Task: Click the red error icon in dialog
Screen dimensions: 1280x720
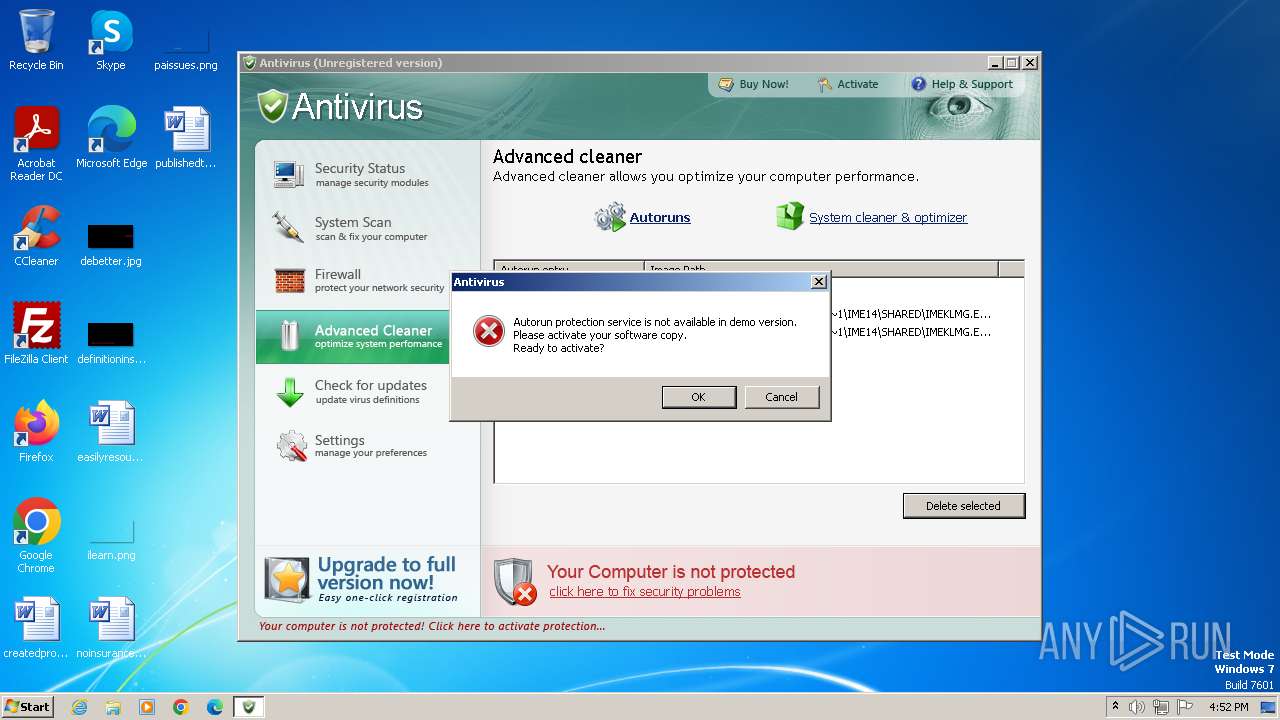Action: coord(488,331)
